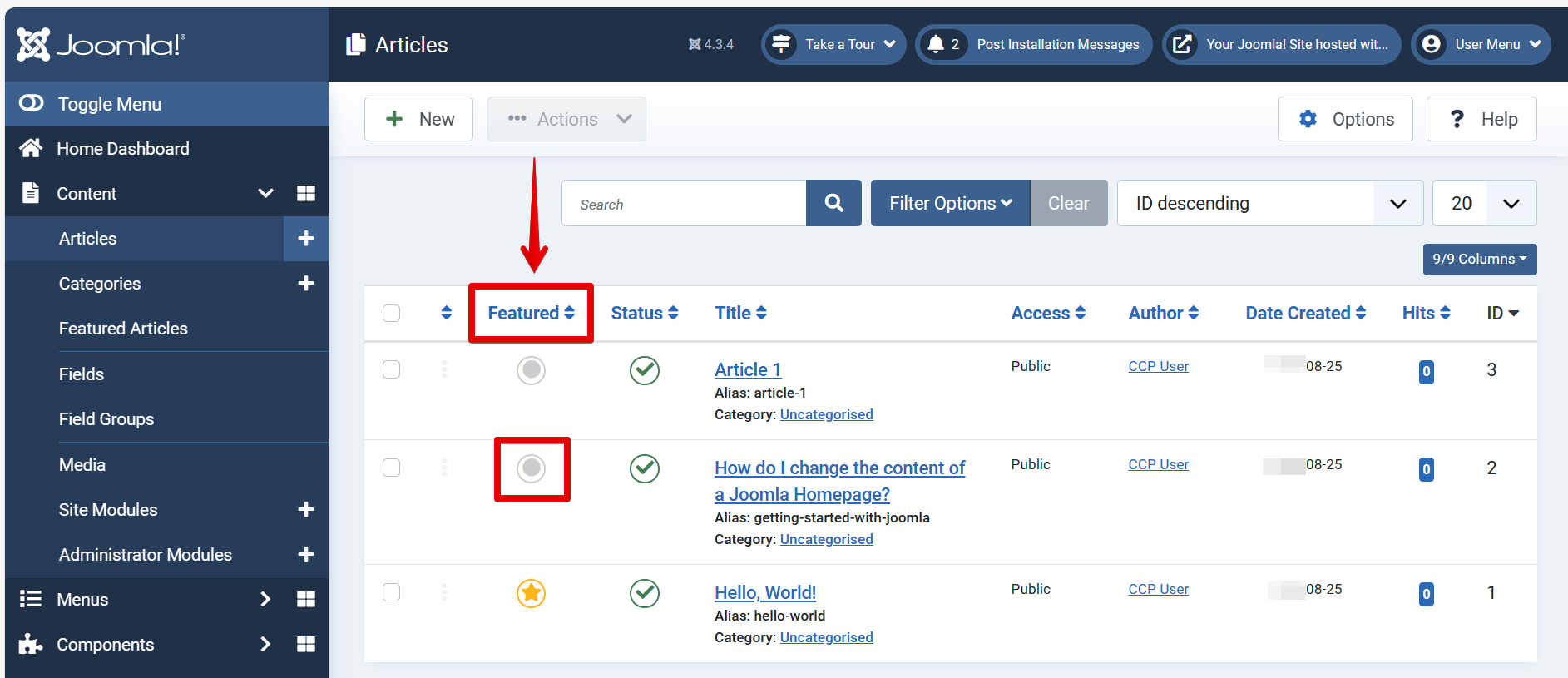Go to Media in sidebar

point(82,465)
